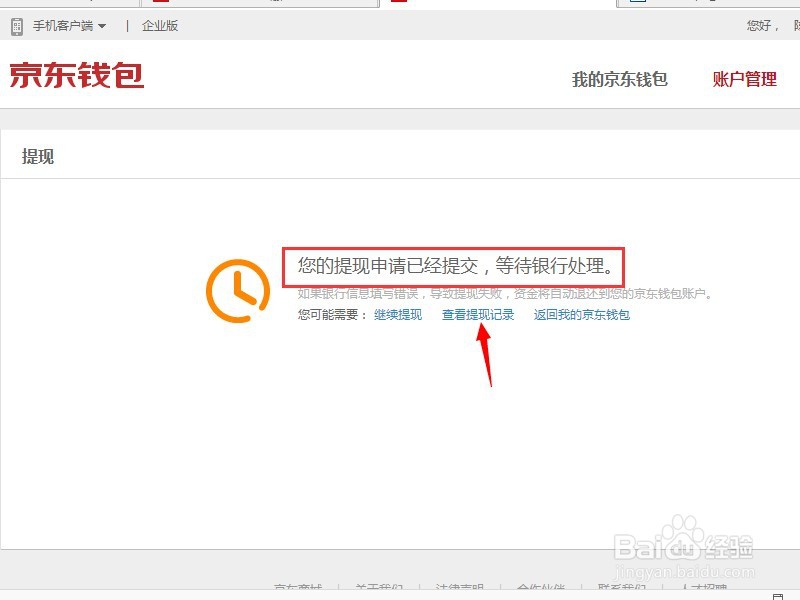The image size is (800, 600).
Task: Click 继续提现 to withdraw again
Action: click(397, 313)
